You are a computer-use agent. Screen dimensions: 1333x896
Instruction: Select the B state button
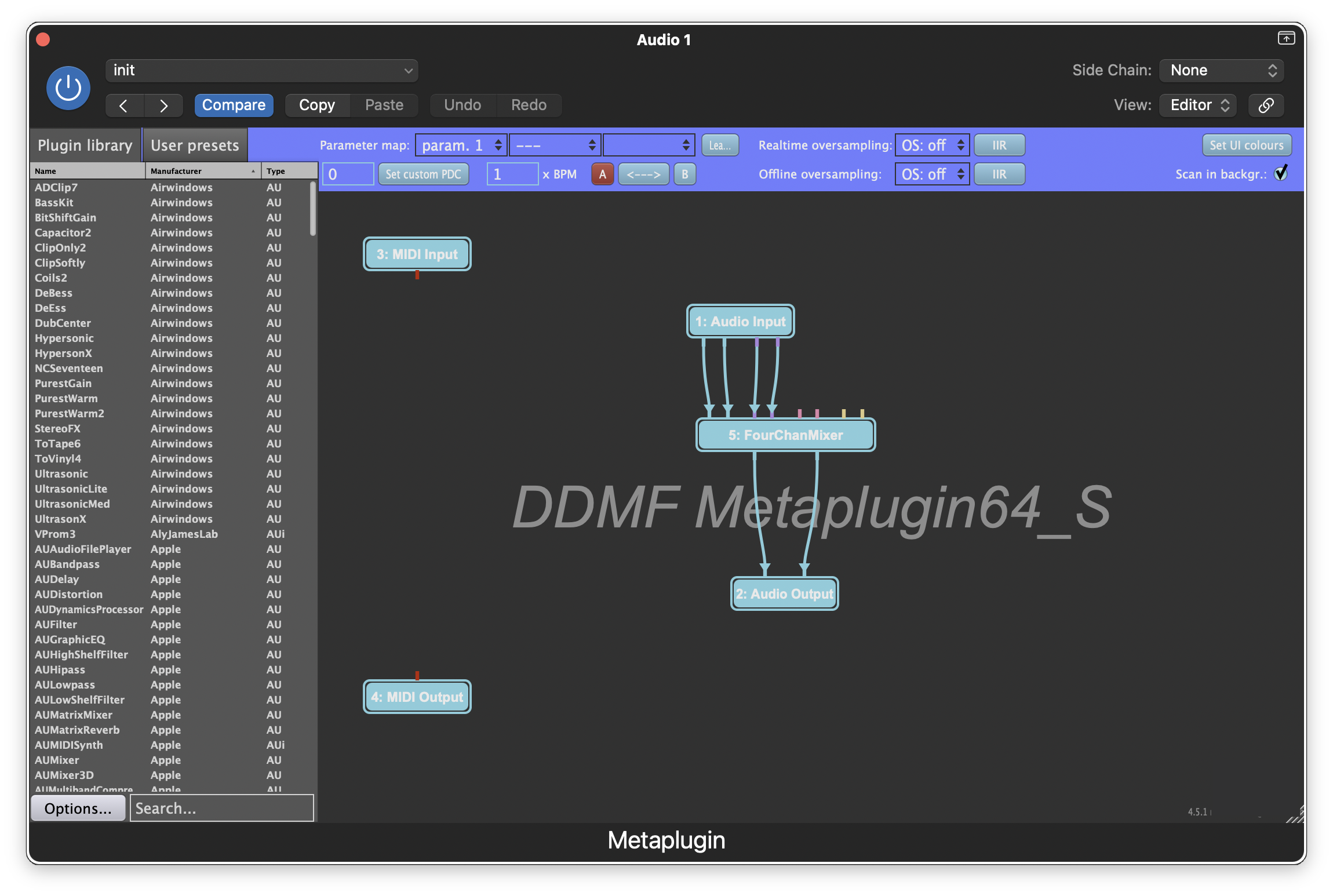click(685, 174)
